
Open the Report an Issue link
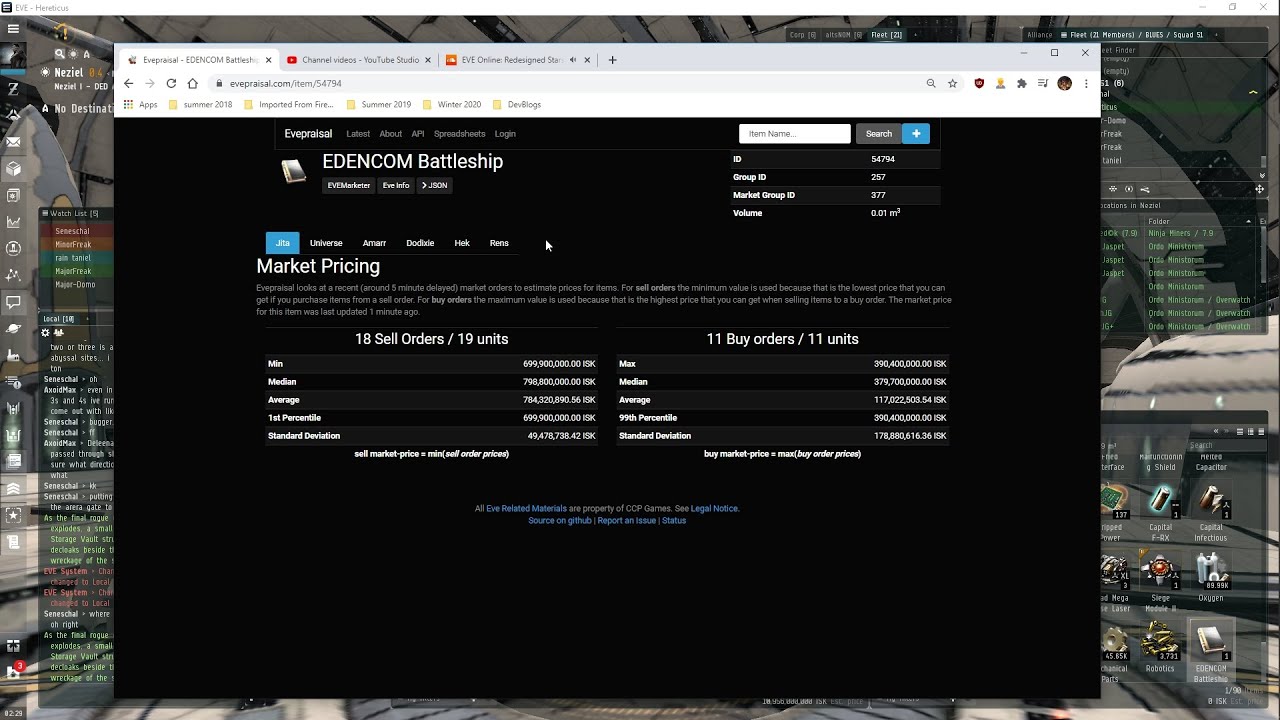pyautogui.click(x=627, y=521)
